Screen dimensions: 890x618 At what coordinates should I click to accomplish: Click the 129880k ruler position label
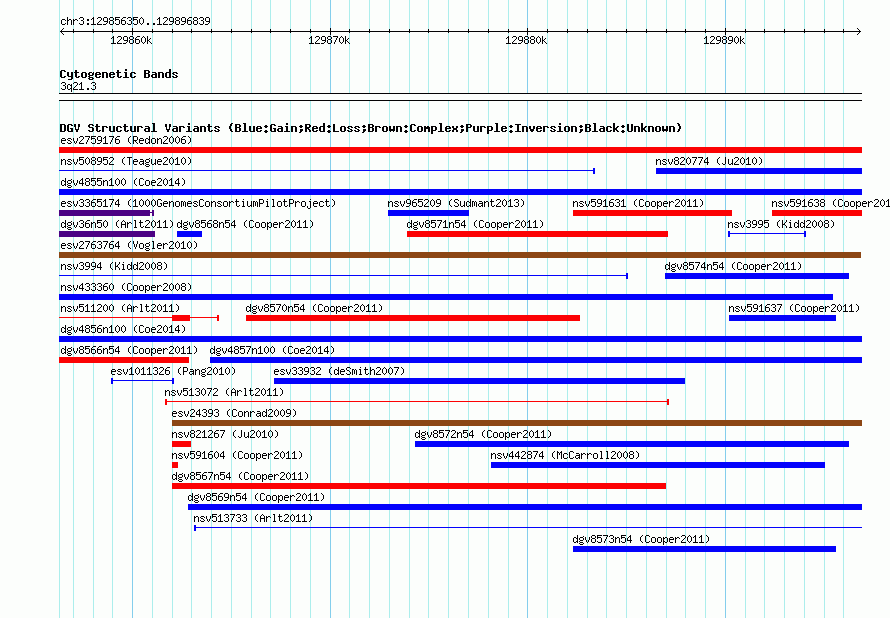coord(526,40)
